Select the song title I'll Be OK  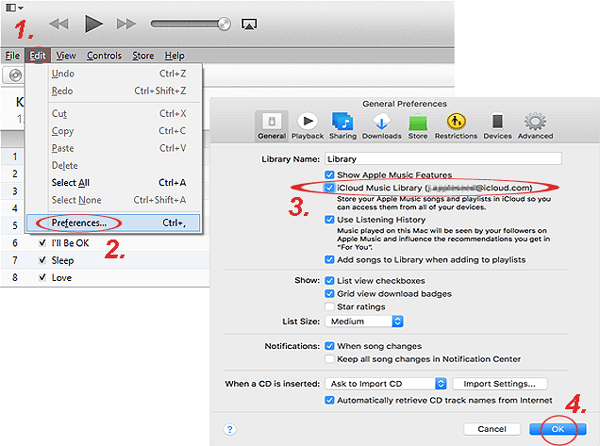[x=70, y=243]
